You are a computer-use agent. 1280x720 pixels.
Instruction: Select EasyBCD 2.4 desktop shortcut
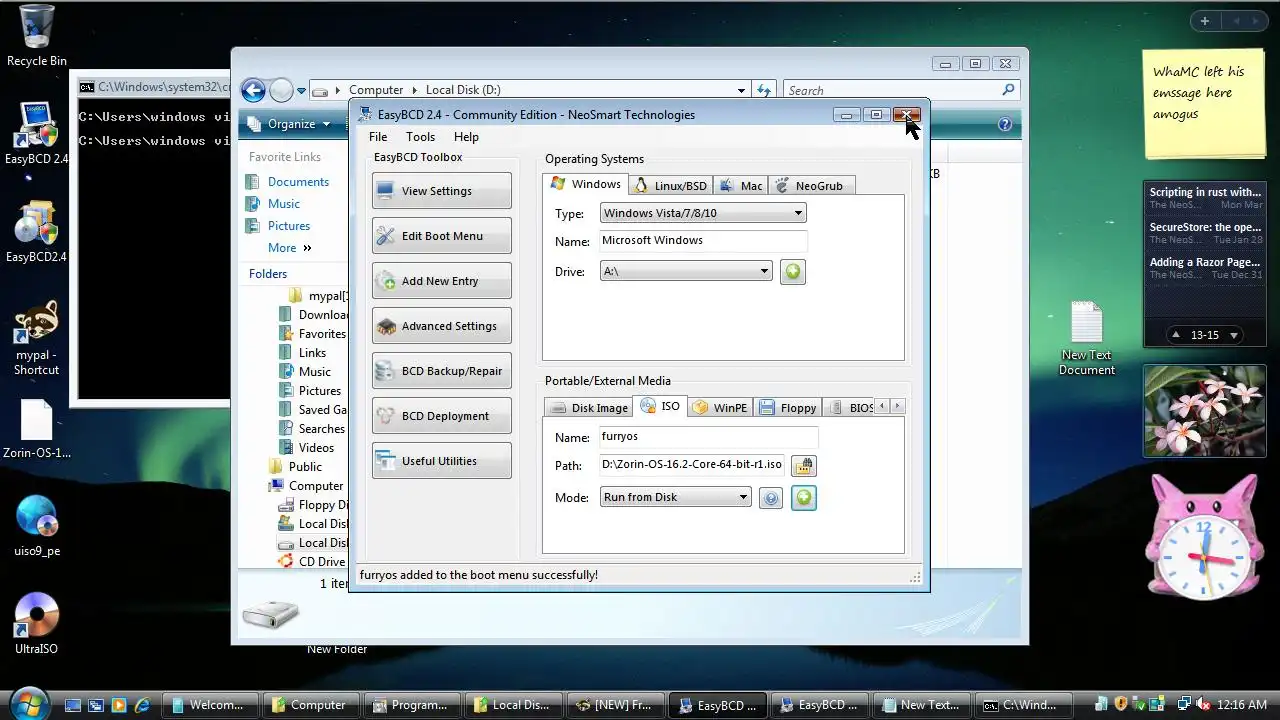(x=36, y=133)
